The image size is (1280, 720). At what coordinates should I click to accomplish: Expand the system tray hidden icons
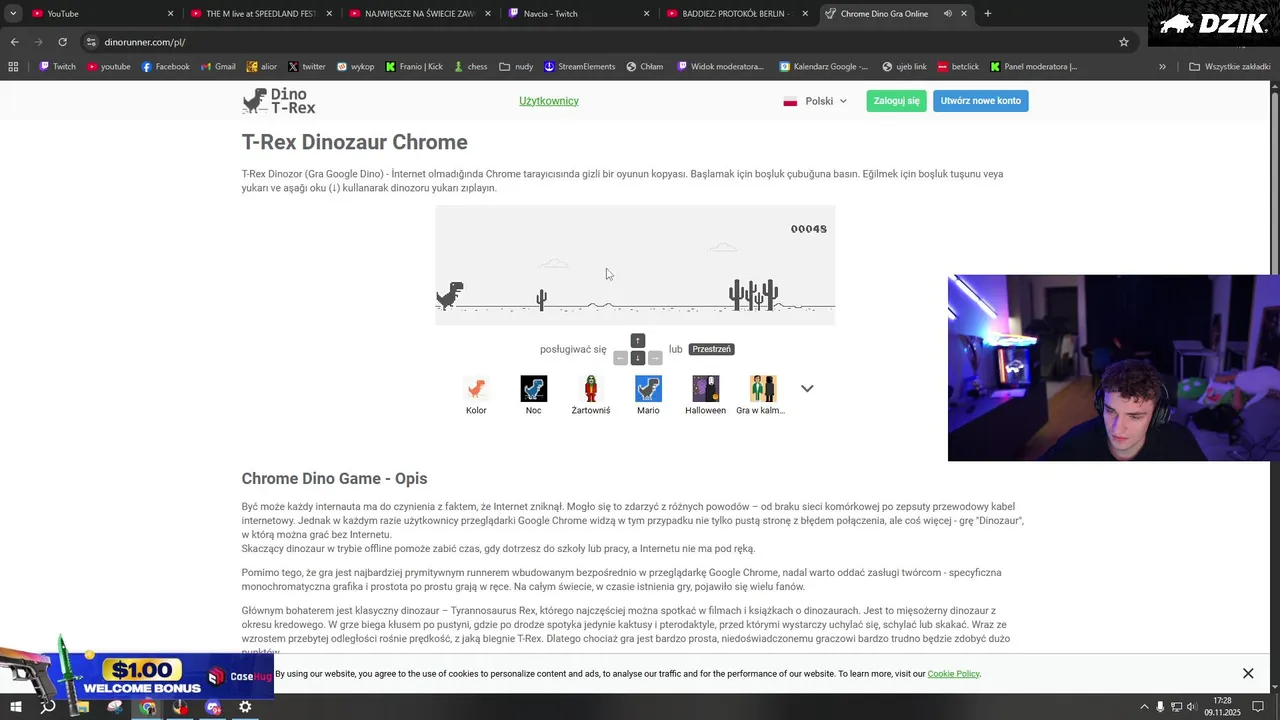click(x=1144, y=707)
